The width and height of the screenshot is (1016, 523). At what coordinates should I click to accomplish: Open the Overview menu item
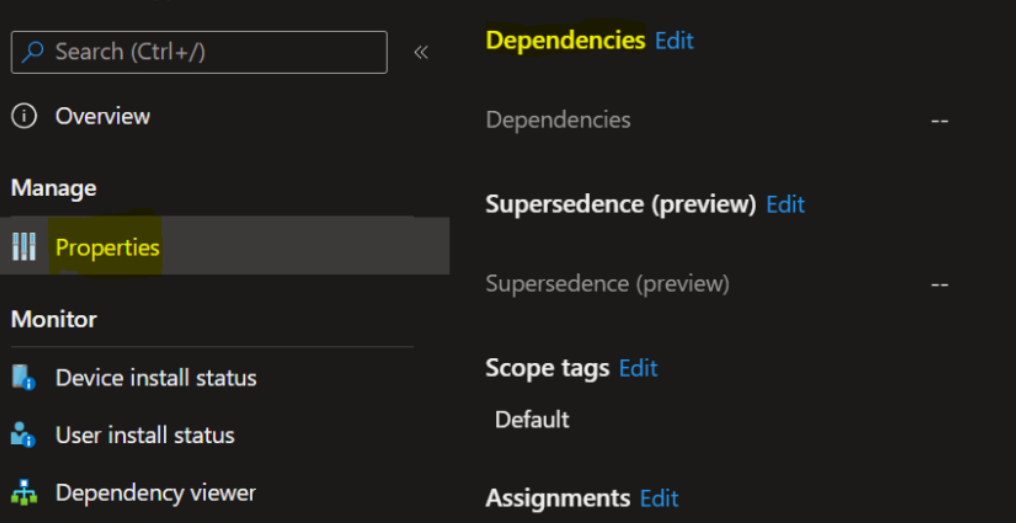(x=102, y=116)
